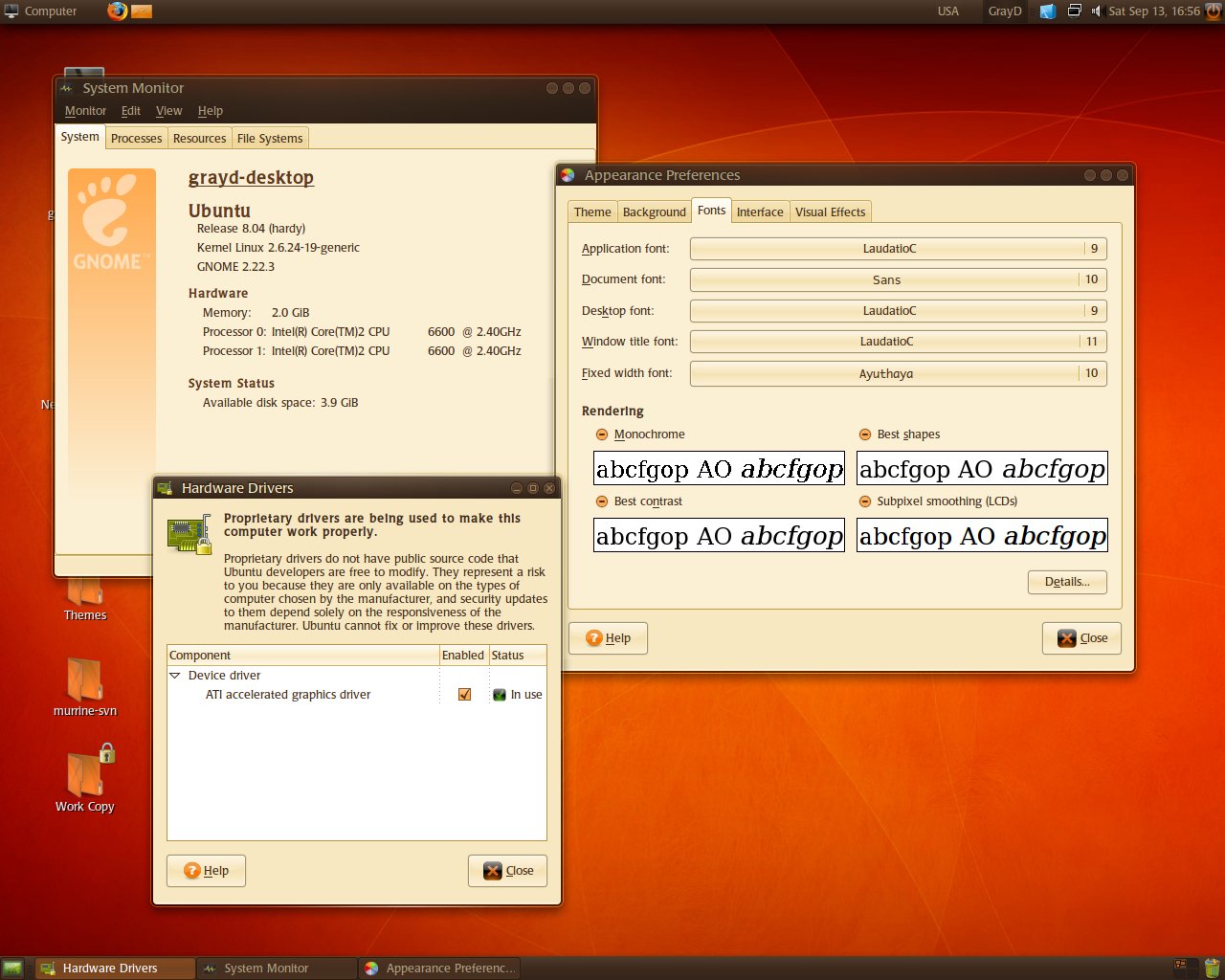Choose the Fixed width font Ayuthaya
Image resolution: width=1225 pixels, height=980 pixels.
898,373
